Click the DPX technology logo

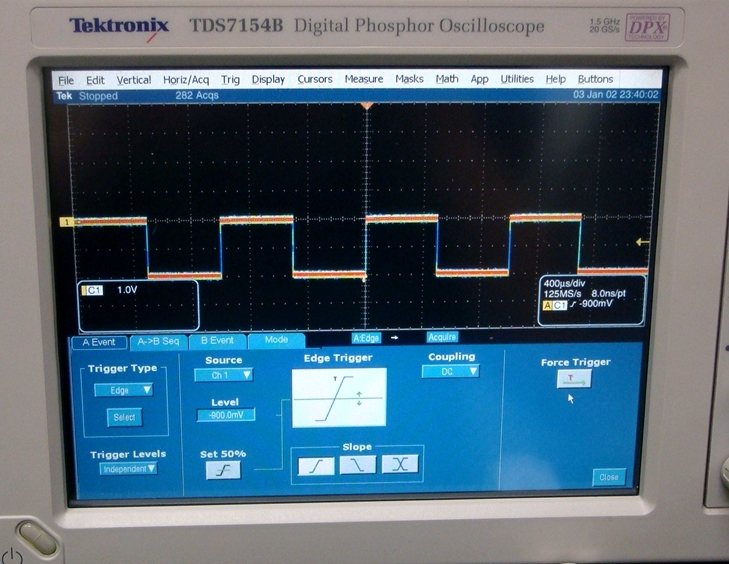coord(647,27)
